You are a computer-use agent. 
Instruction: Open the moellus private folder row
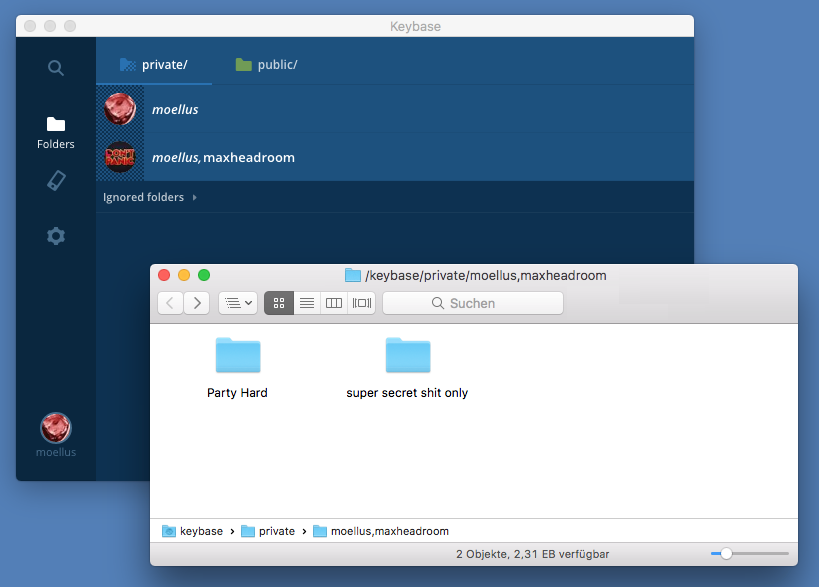click(395, 109)
